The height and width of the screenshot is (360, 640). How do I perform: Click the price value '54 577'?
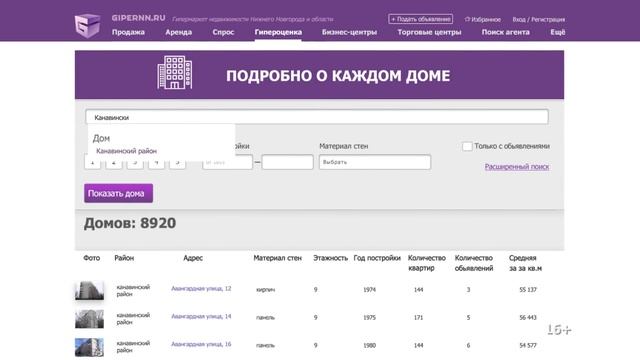click(528, 345)
